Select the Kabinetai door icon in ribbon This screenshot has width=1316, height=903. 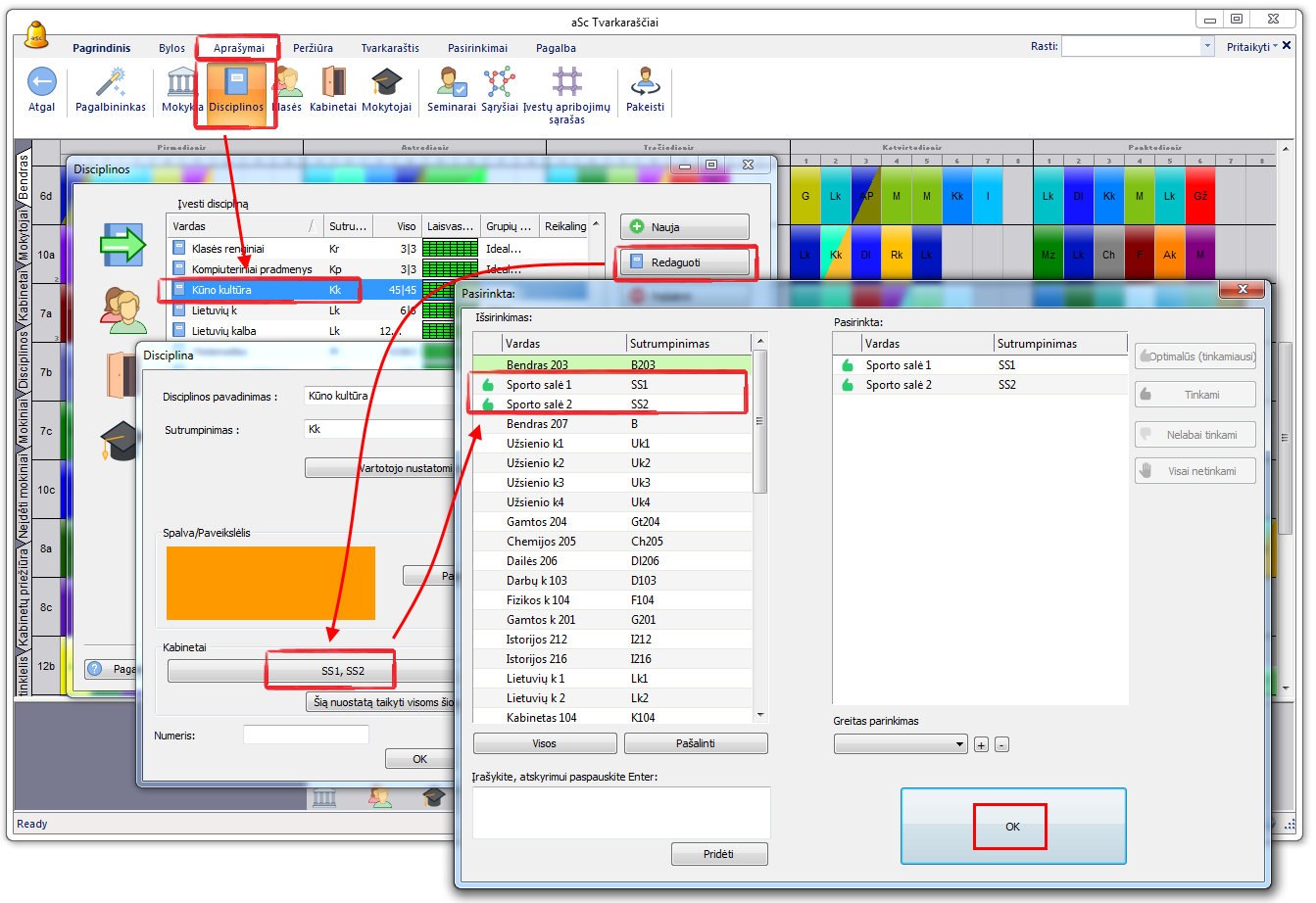(x=333, y=83)
